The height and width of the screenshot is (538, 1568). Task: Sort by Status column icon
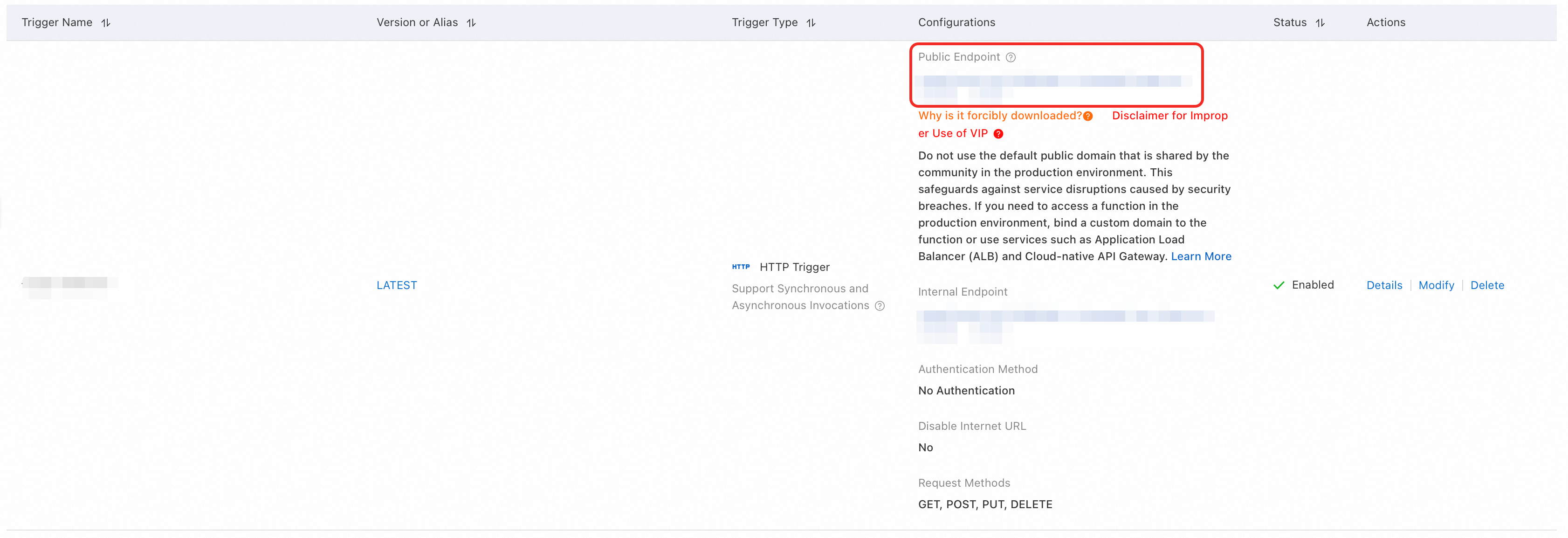point(1320,22)
